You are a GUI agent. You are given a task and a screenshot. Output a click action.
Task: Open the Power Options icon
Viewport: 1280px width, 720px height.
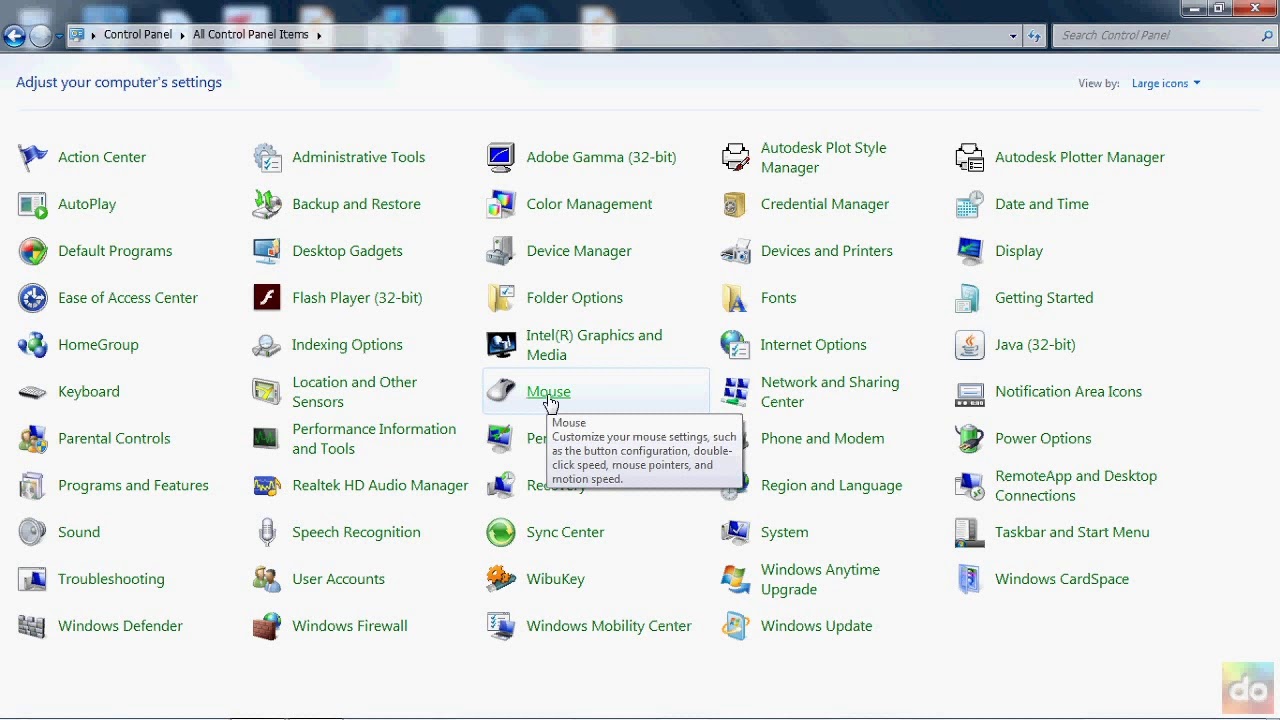tap(970, 439)
